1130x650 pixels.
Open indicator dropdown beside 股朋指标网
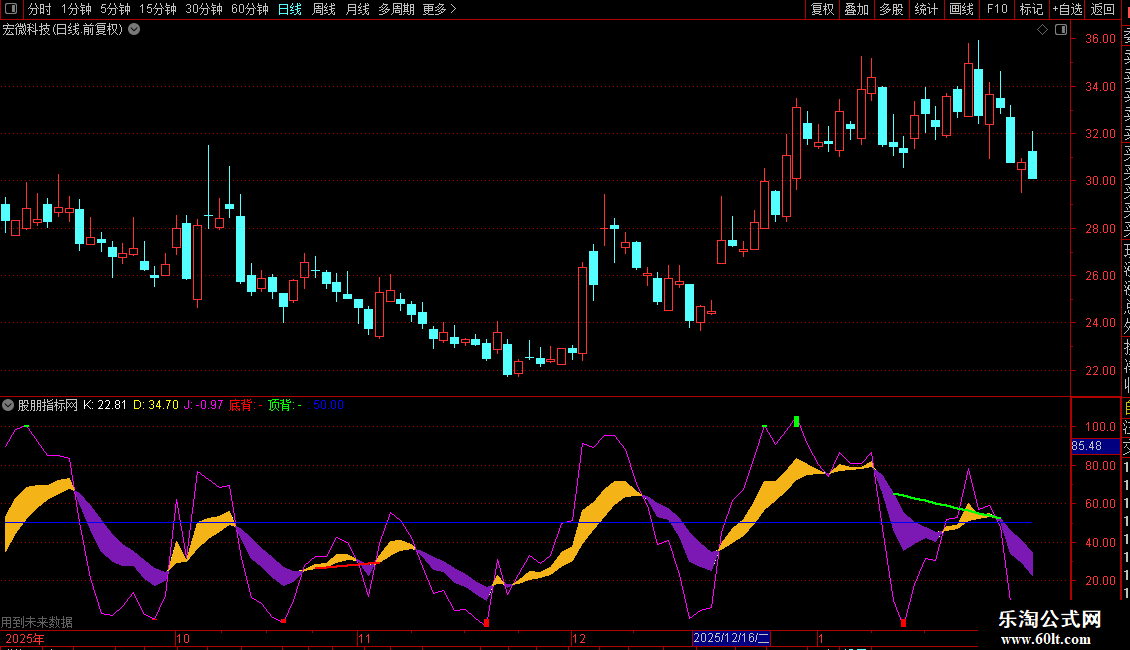click(x=8, y=405)
